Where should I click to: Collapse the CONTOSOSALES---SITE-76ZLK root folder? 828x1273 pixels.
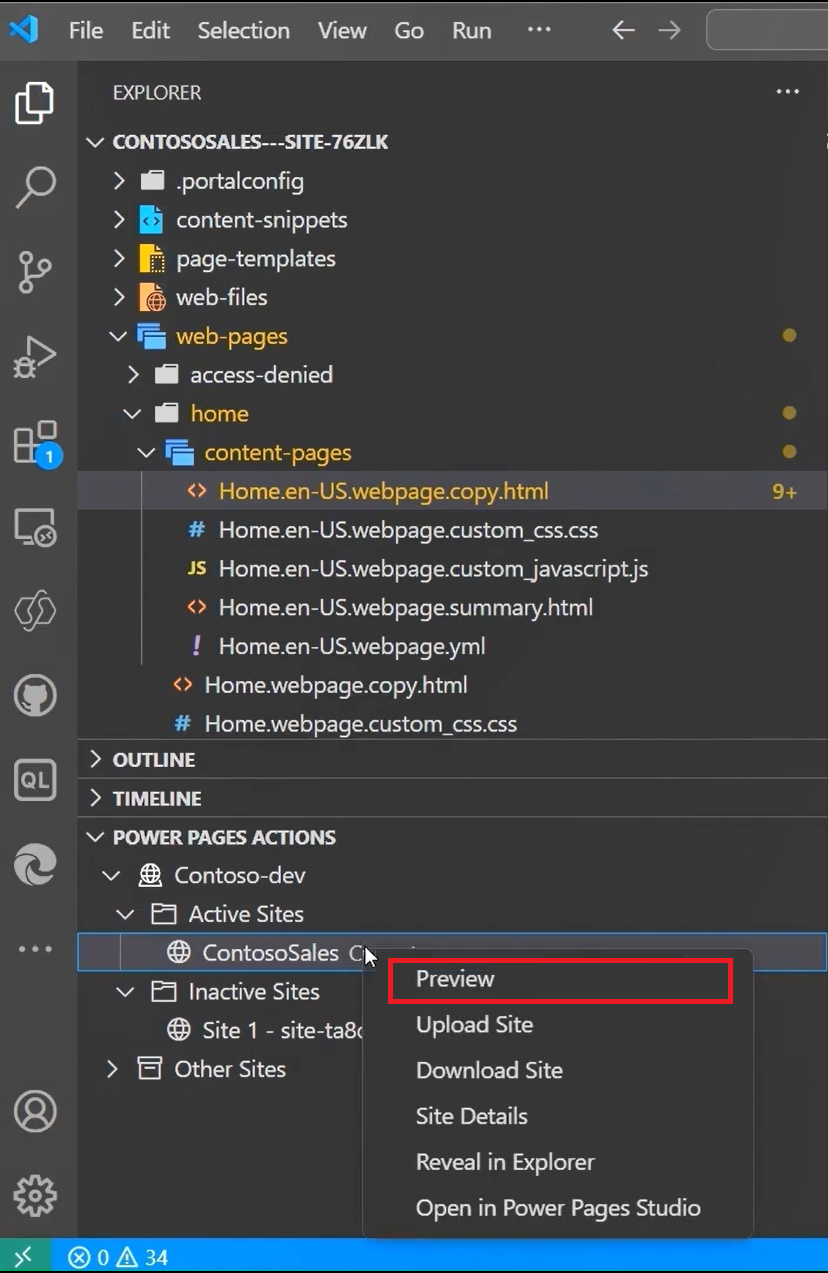pyautogui.click(x=95, y=143)
